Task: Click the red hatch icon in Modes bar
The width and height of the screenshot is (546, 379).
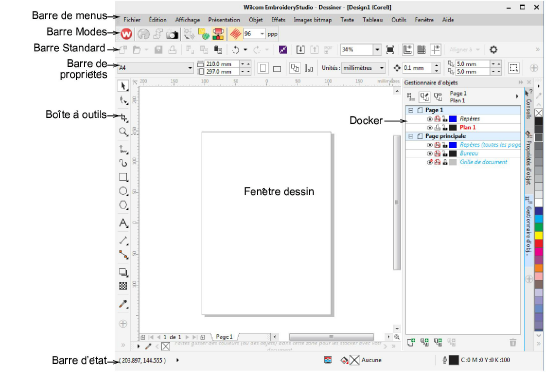Action: click(236, 34)
